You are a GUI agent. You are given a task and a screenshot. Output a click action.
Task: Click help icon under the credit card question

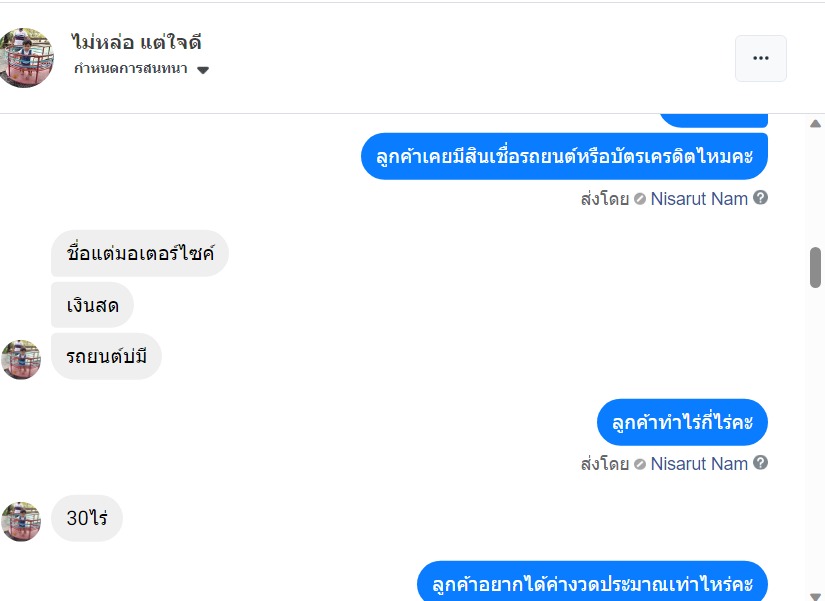[761, 198]
